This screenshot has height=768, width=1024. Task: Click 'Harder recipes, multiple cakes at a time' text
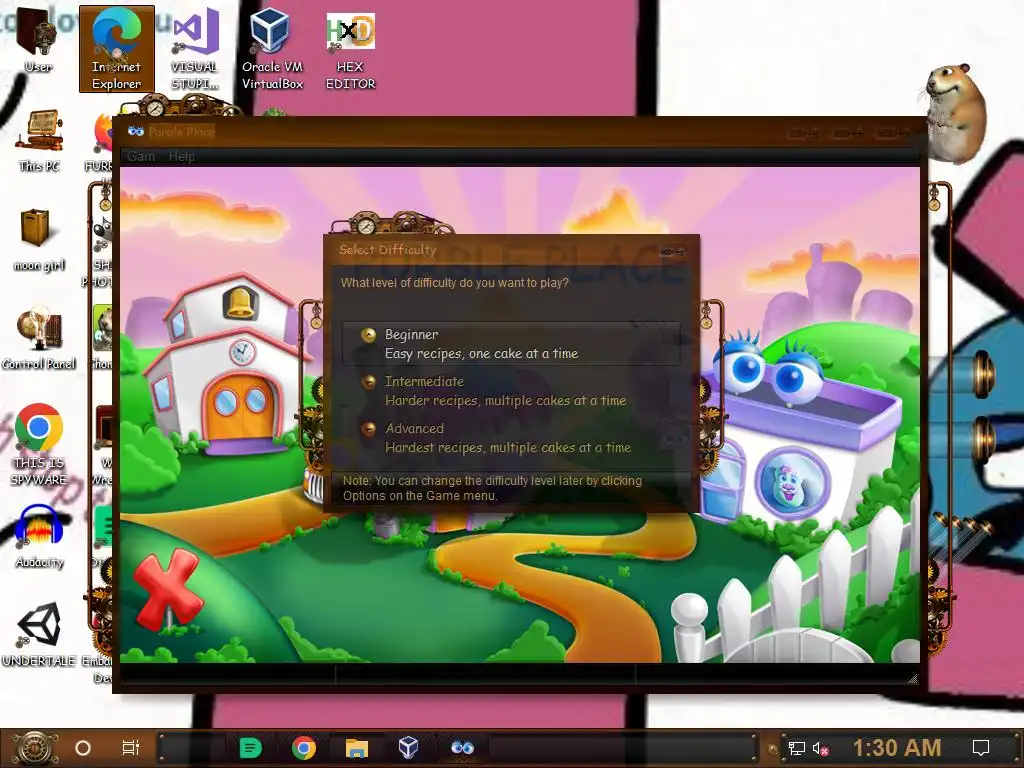click(505, 401)
